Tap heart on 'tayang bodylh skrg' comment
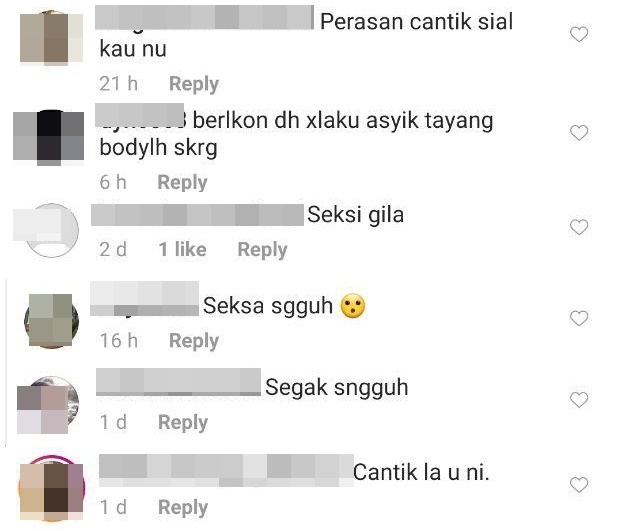Image resolution: width=622 pixels, height=531 pixels. click(x=579, y=132)
